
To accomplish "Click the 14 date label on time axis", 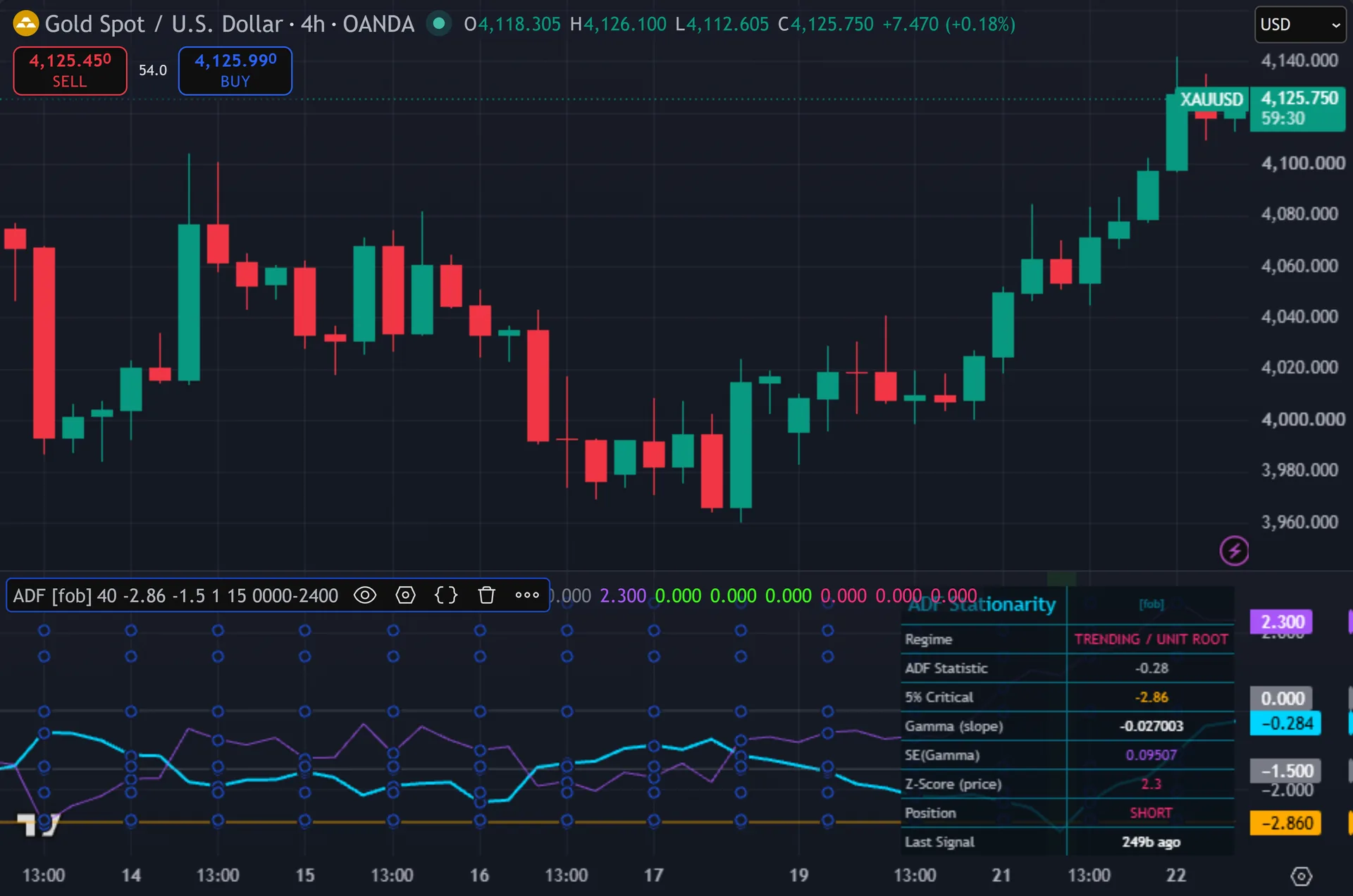I will 131,876.
